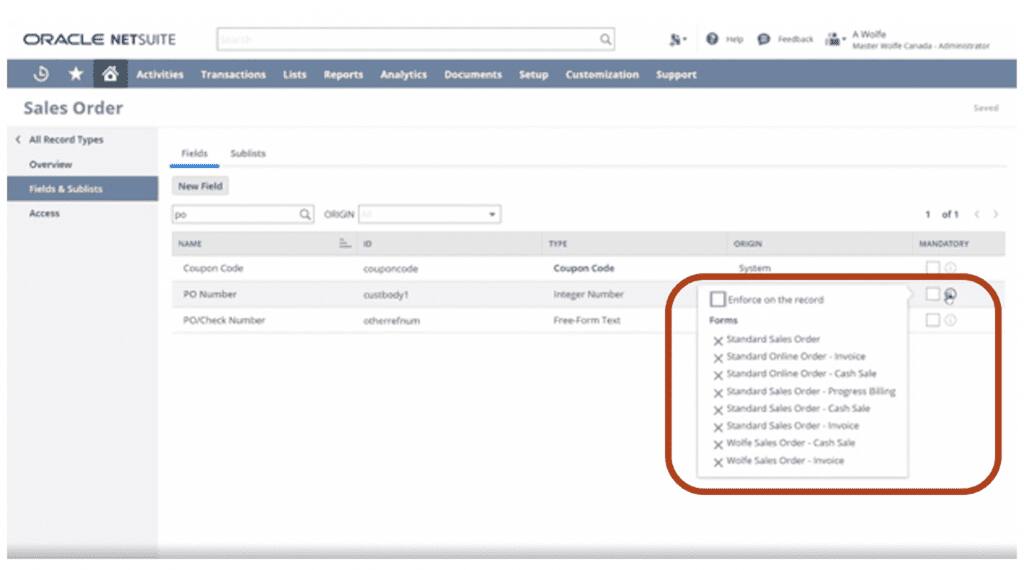Image resolution: width=1024 pixels, height=570 pixels.
Task: Open the Recent Records clock icon
Action: point(41,74)
